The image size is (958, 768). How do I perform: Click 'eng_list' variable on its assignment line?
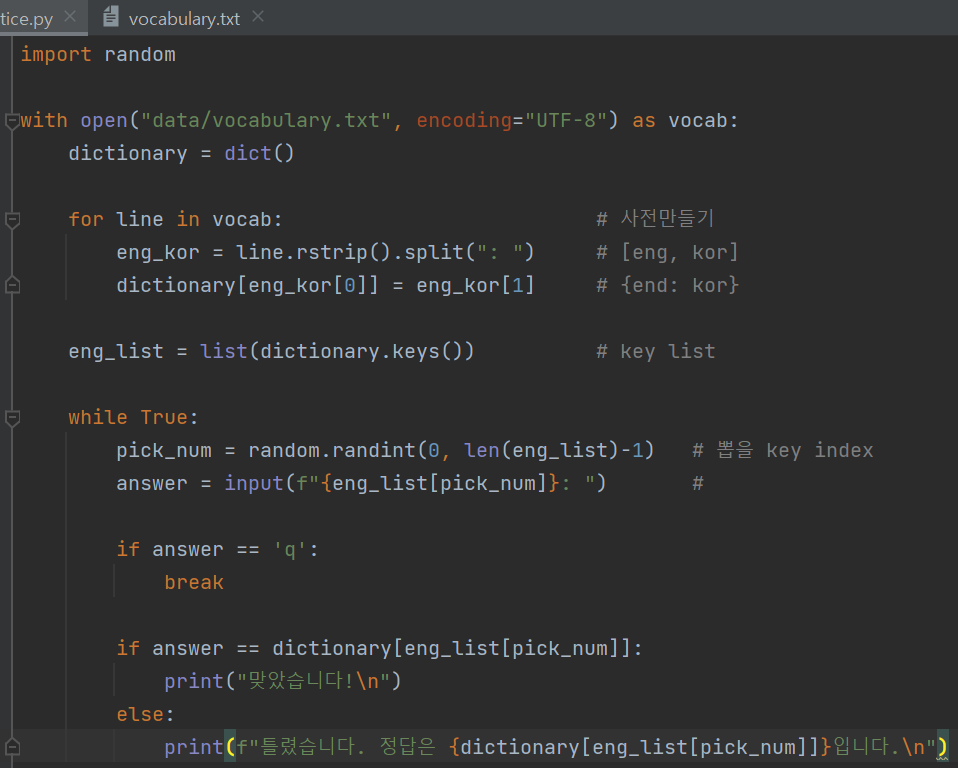116,351
